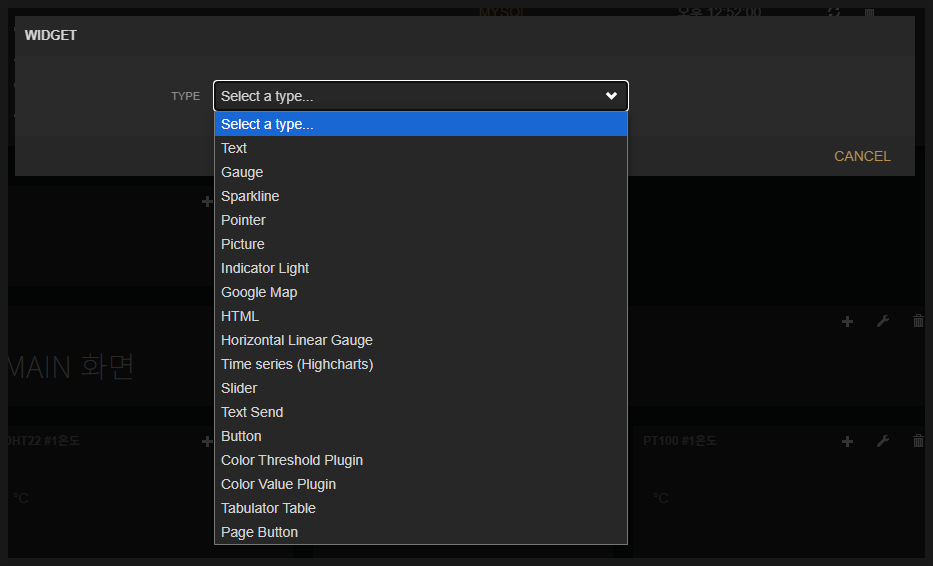
Task: Pick Picture widget type
Action: (x=421, y=244)
